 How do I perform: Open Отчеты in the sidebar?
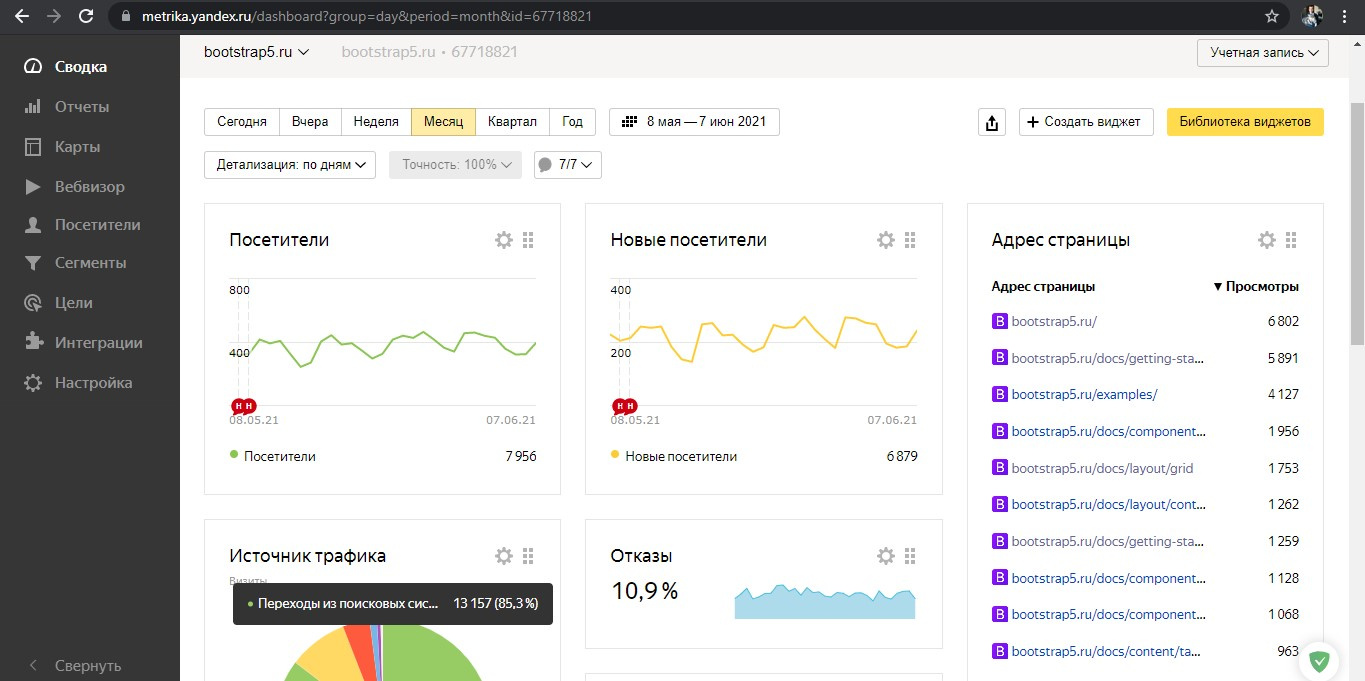point(82,107)
